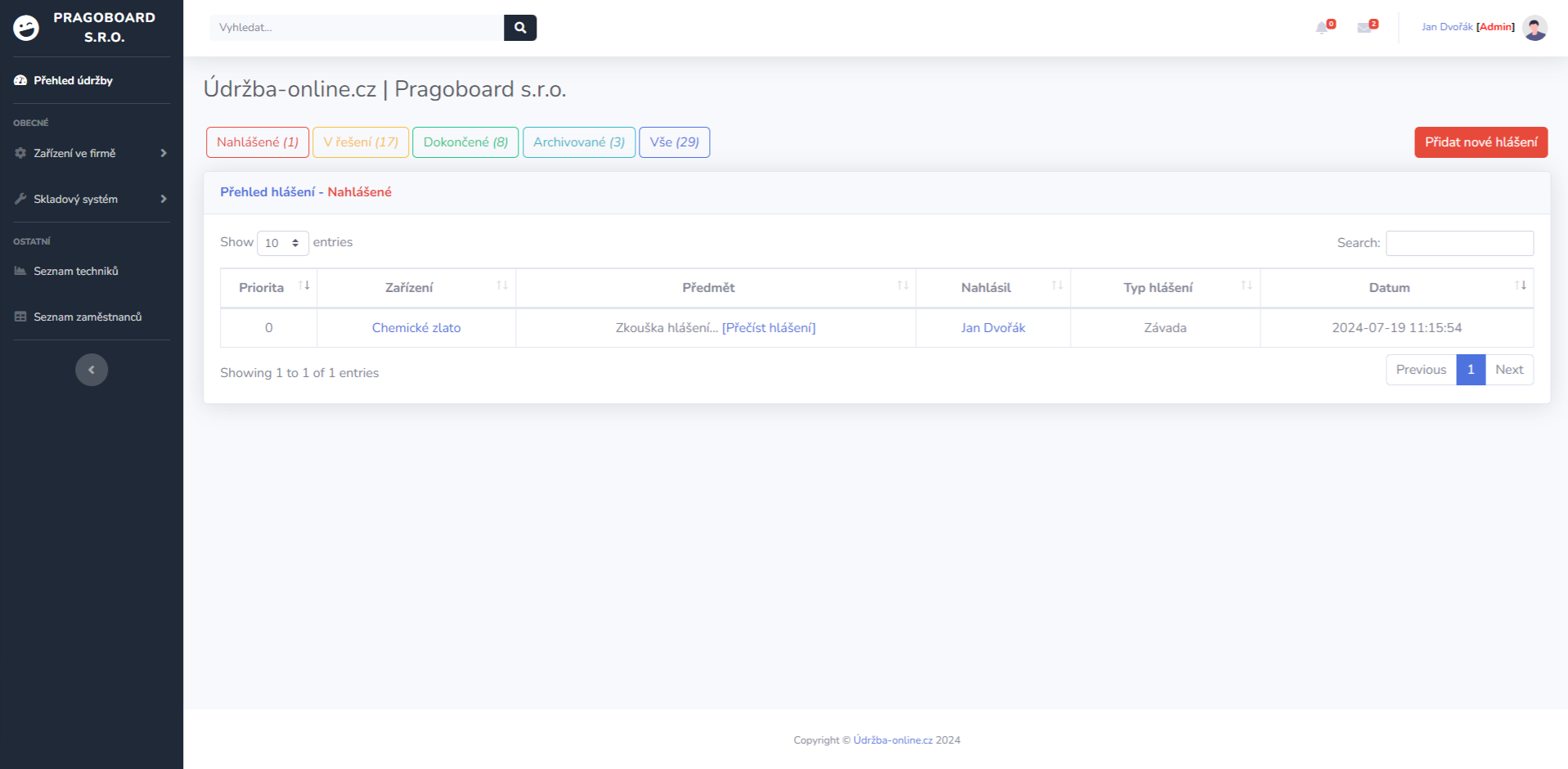Click the user avatar picture
This screenshot has width=1568, height=769.
pyautogui.click(x=1535, y=28)
